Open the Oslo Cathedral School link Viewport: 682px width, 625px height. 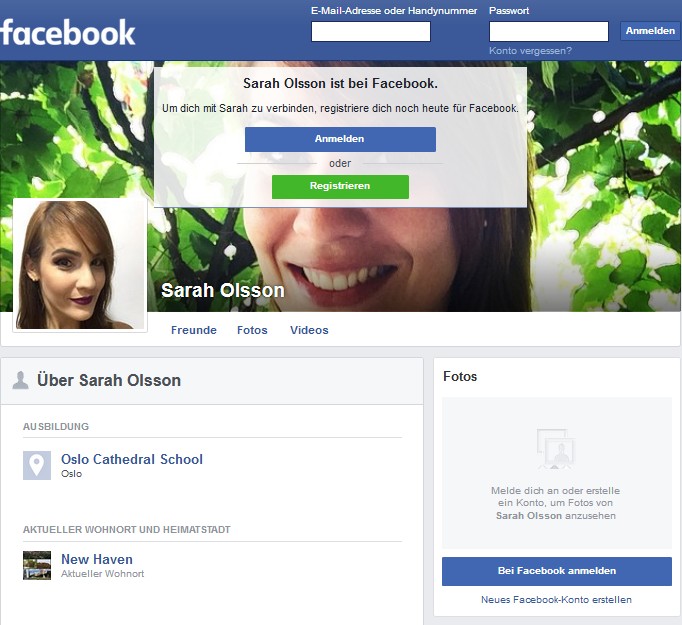[132, 459]
